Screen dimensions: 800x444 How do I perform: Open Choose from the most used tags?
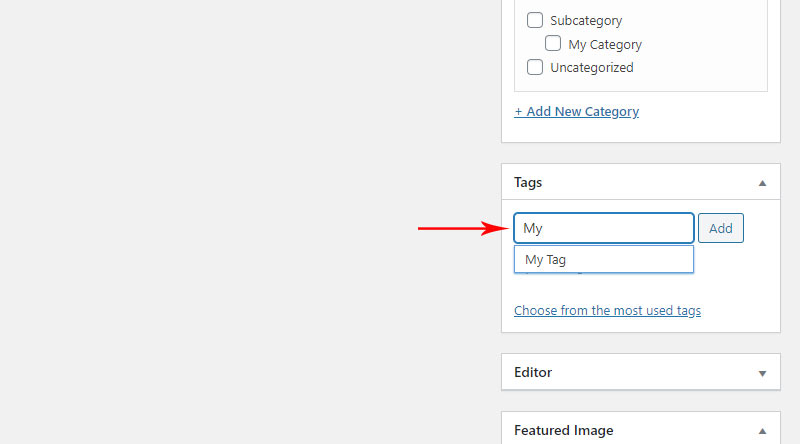tap(607, 310)
